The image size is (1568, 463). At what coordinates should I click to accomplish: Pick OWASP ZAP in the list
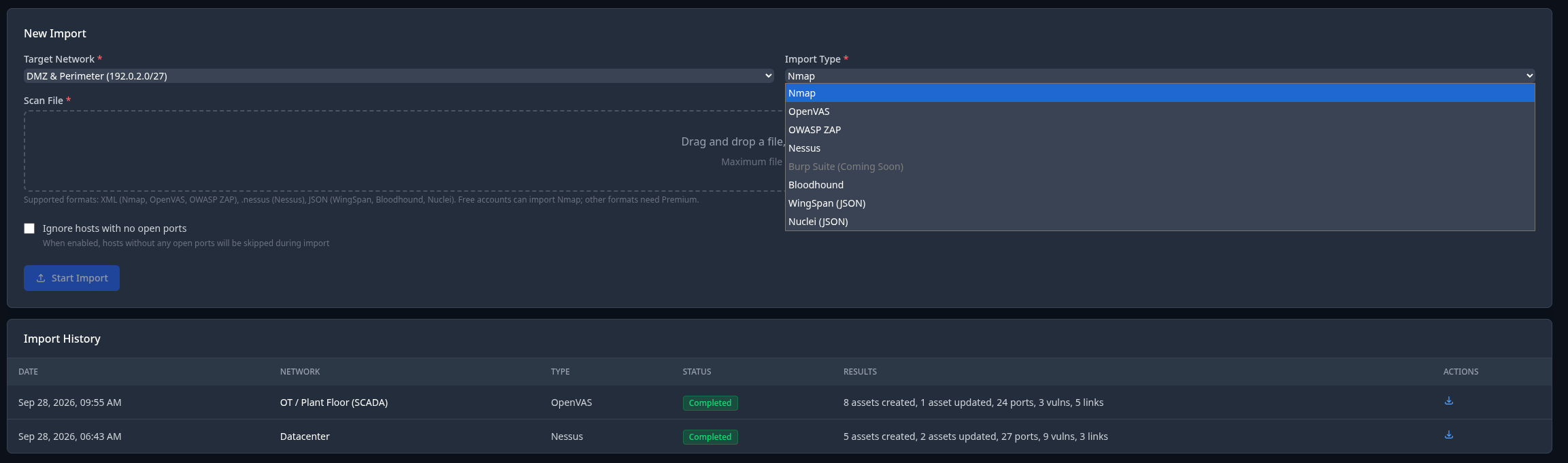pos(1160,130)
